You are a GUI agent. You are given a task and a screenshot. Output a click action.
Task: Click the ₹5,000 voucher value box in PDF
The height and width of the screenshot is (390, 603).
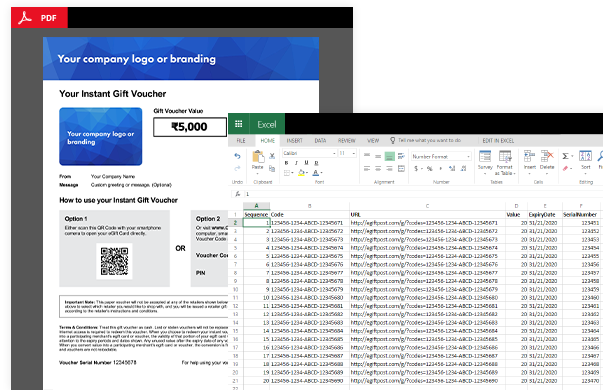coord(190,127)
